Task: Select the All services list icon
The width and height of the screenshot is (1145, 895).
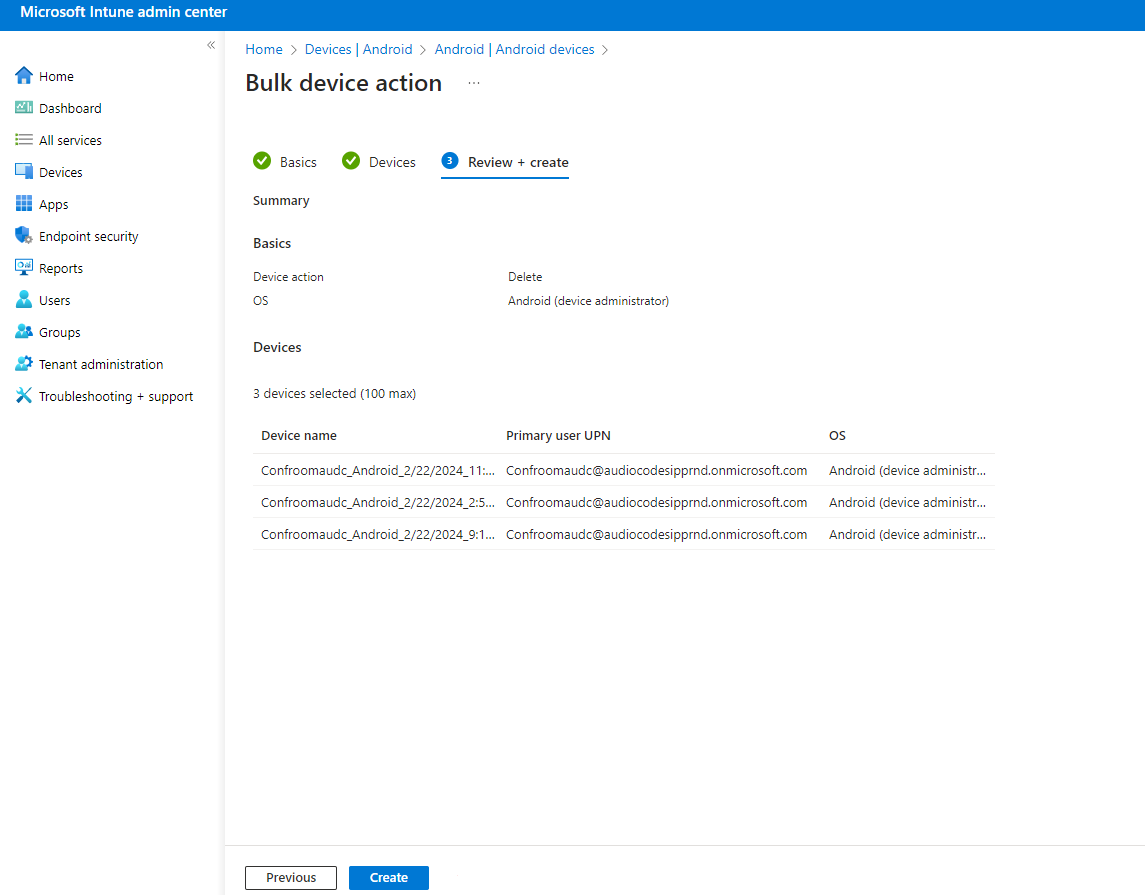Action: point(24,140)
